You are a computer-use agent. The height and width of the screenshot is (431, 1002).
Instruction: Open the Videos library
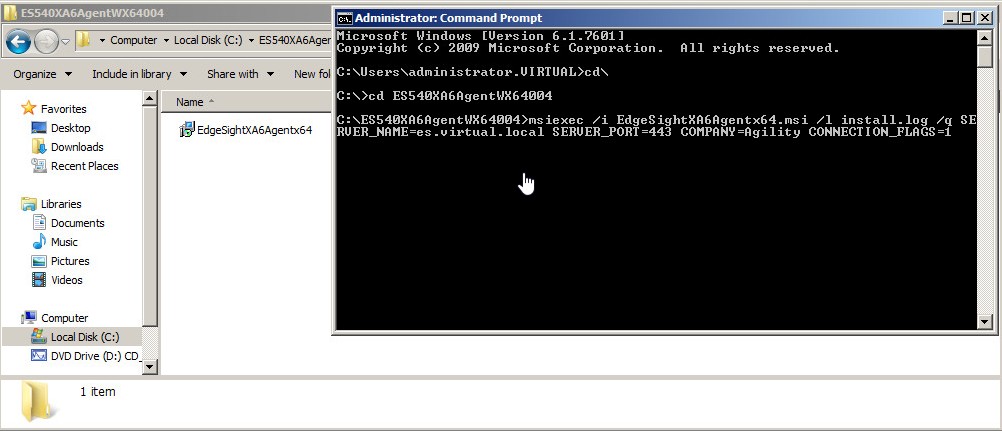pos(66,280)
